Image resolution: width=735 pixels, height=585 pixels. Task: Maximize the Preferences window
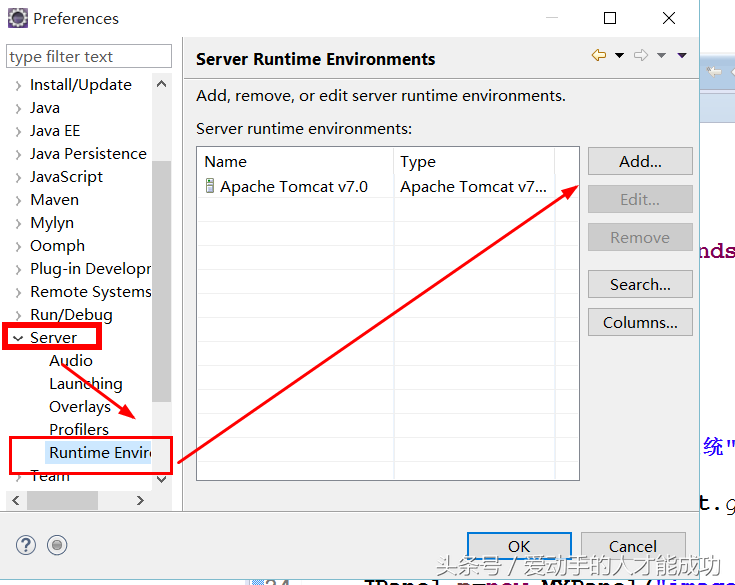coord(610,18)
